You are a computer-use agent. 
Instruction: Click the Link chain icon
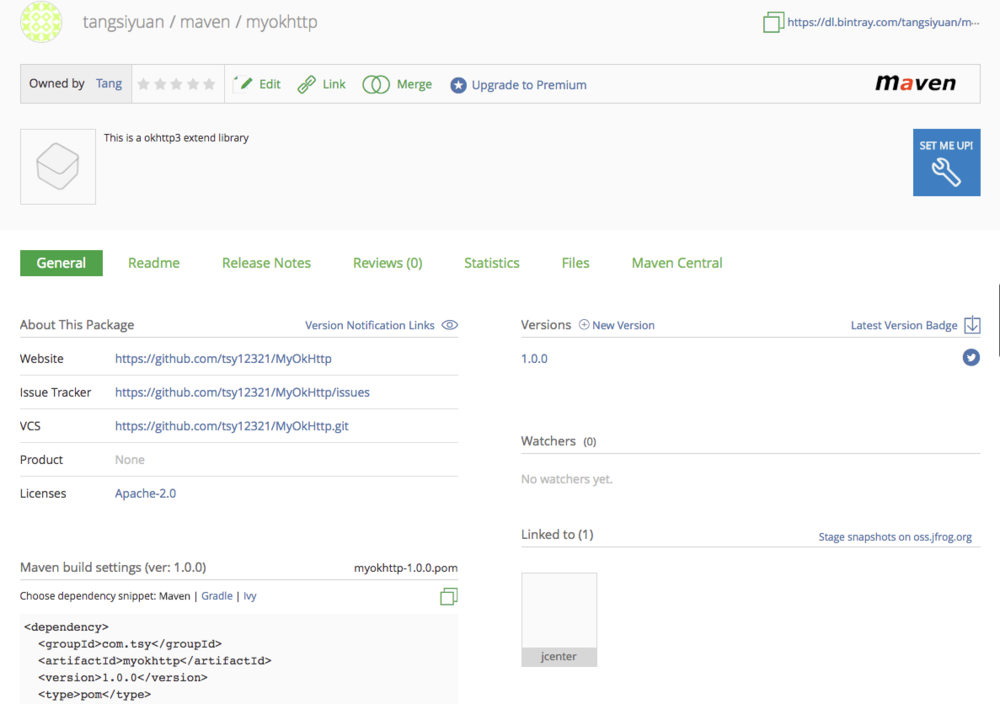tap(307, 84)
